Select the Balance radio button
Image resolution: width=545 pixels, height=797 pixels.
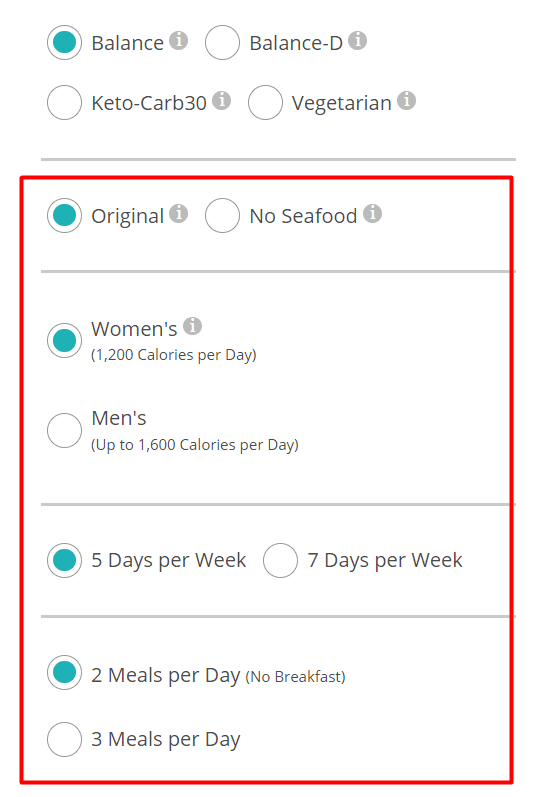64,42
